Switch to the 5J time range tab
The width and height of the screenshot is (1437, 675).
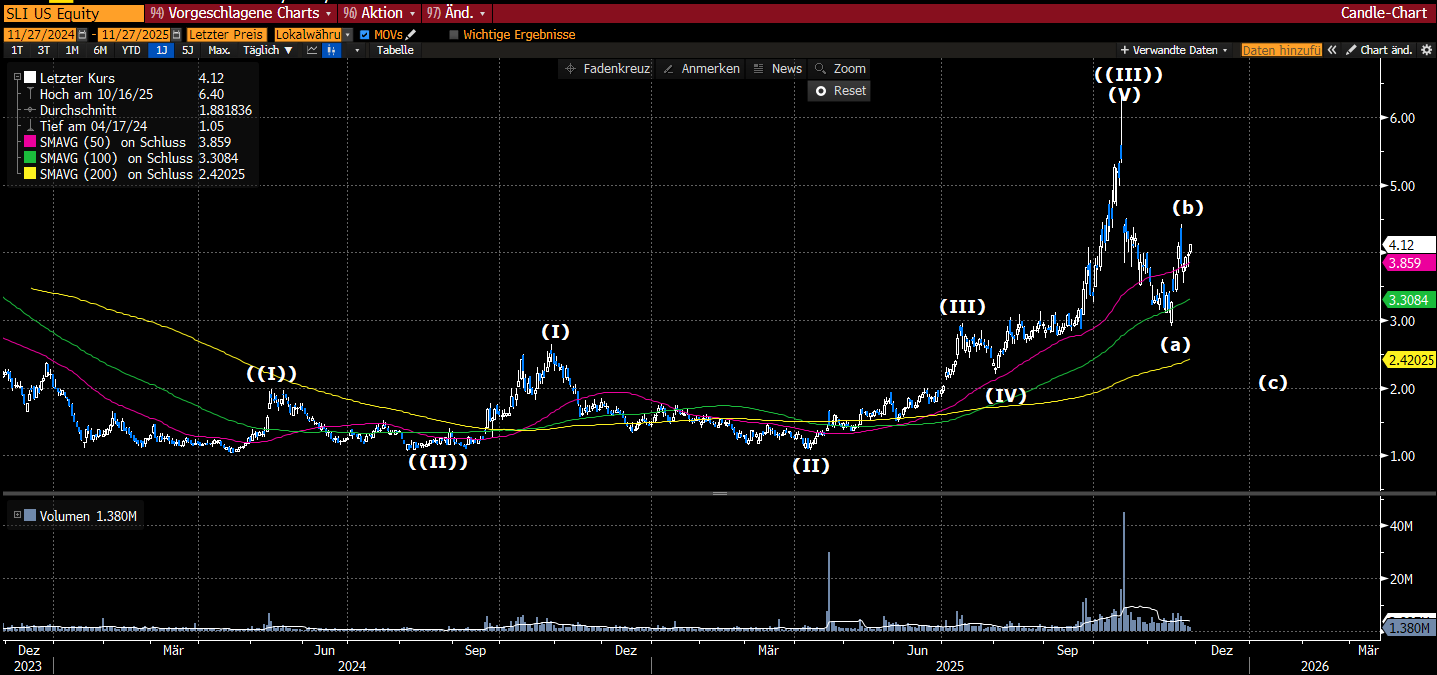pyautogui.click(x=187, y=50)
